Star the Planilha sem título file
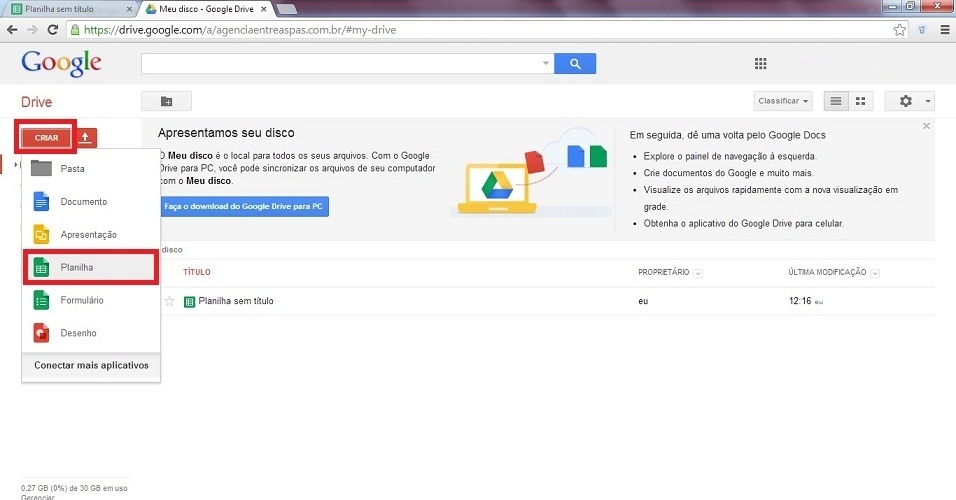This screenshot has height=500, width=956. [169, 301]
